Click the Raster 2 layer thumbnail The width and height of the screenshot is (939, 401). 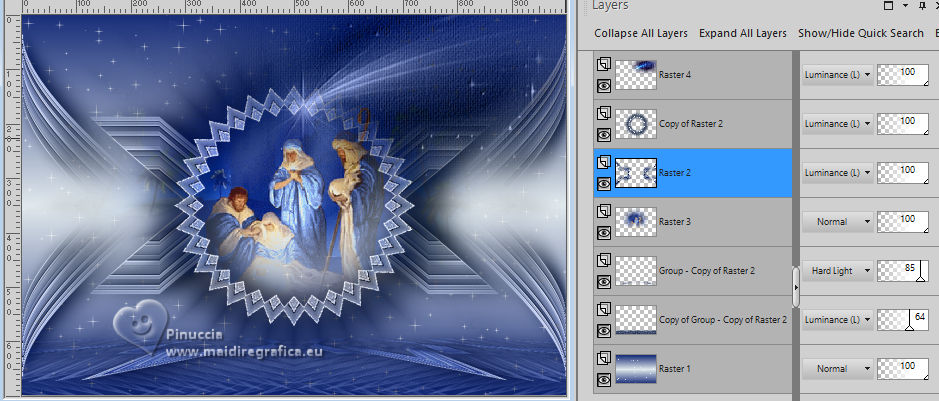pos(636,173)
